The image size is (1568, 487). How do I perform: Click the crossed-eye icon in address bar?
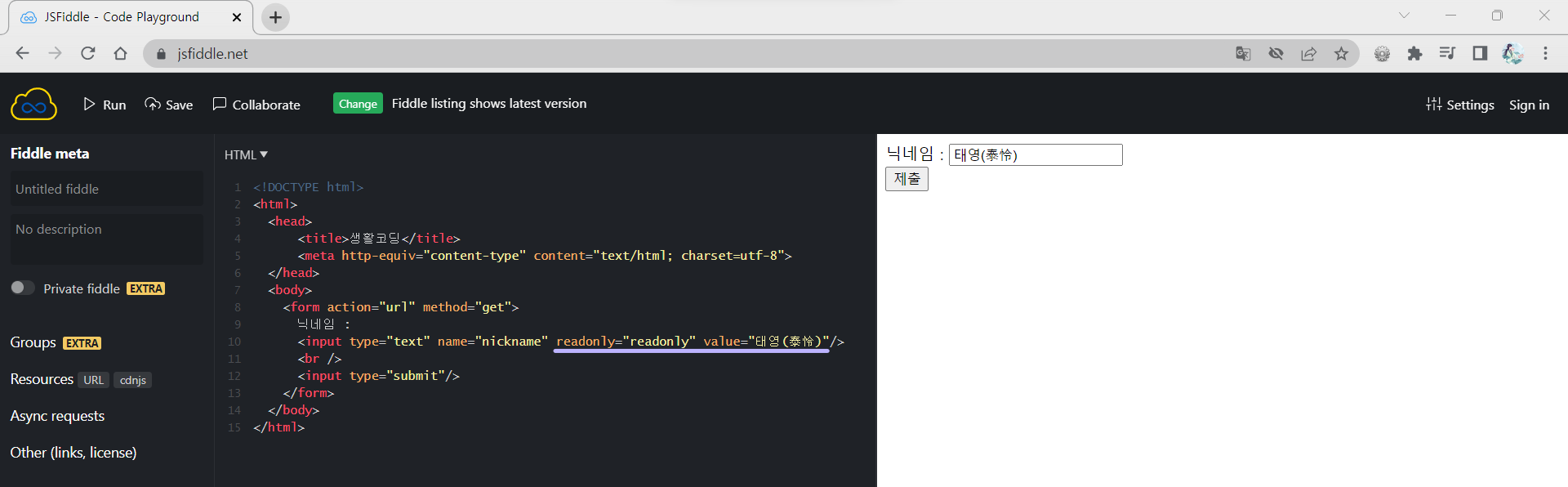tap(1276, 53)
